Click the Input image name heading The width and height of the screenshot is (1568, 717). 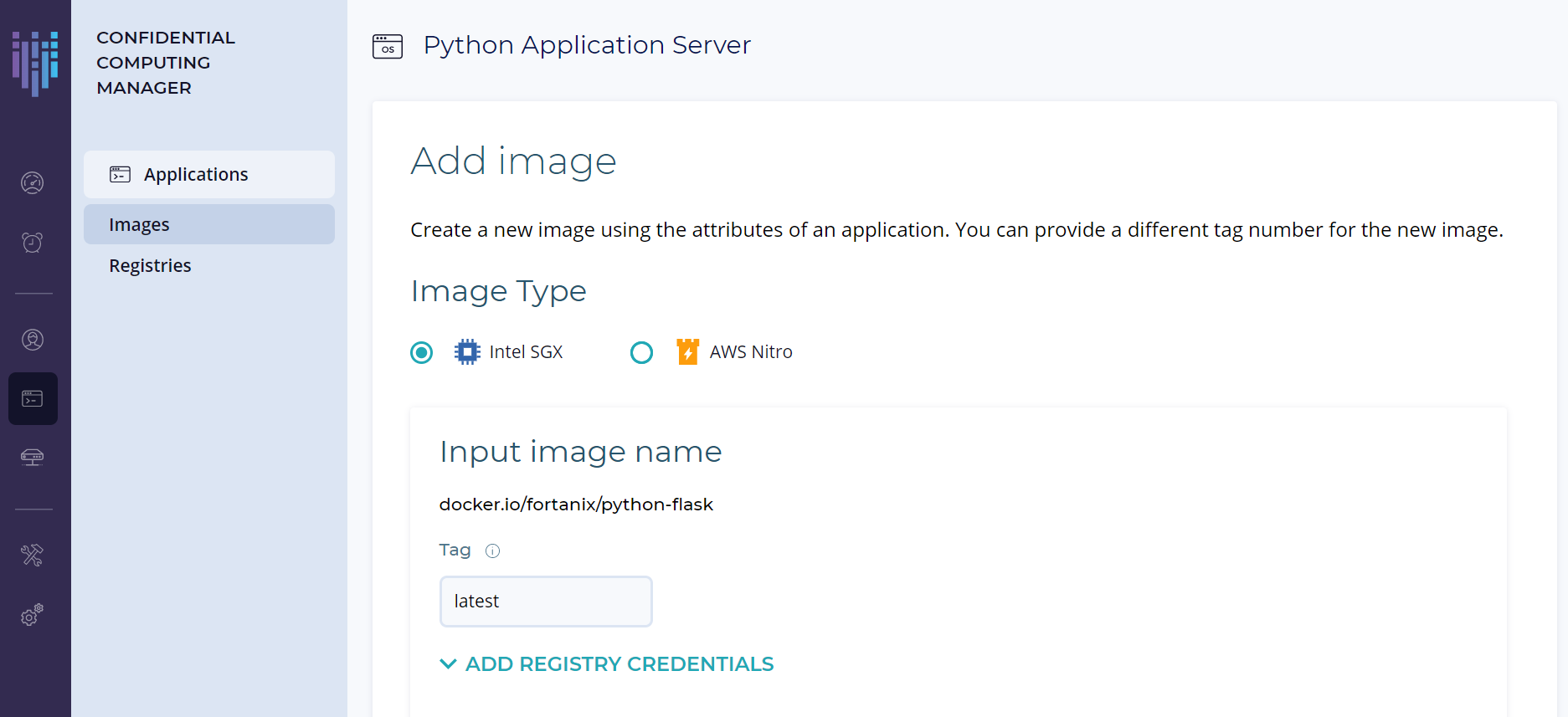tap(580, 452)
